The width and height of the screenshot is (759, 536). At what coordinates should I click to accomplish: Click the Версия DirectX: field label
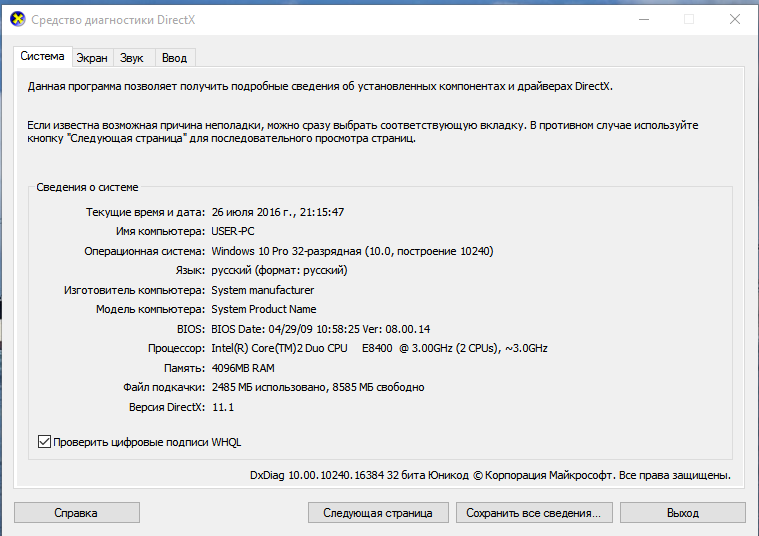tap(167, 407)
